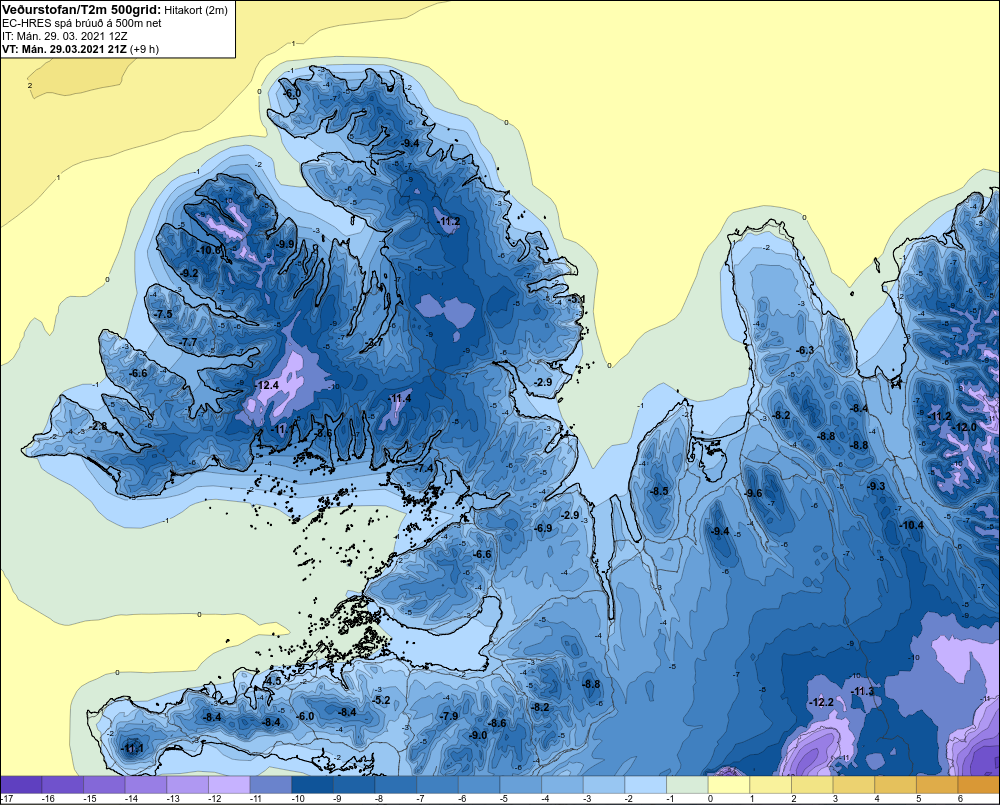The width and height of the screenshot is (1000, 805).
Task: Select legend swatch between -17 and -16
Action: tap(21, 785)
